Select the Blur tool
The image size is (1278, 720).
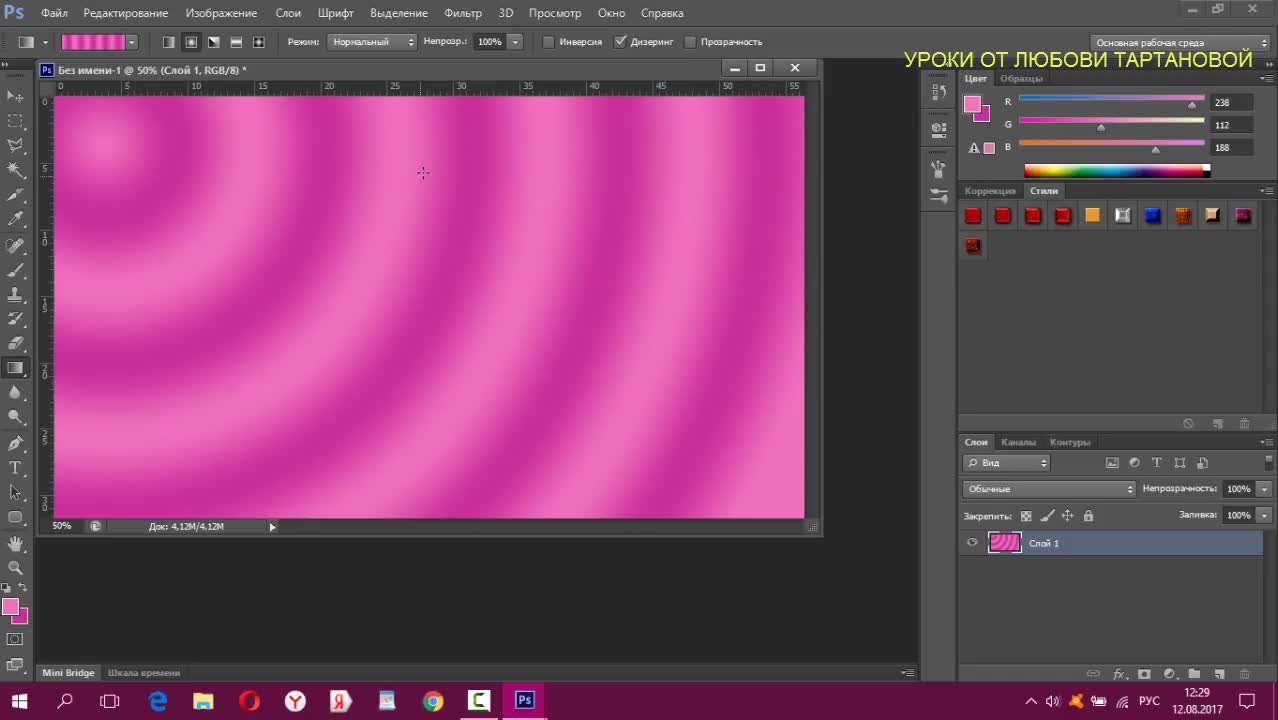click(15, 393)
